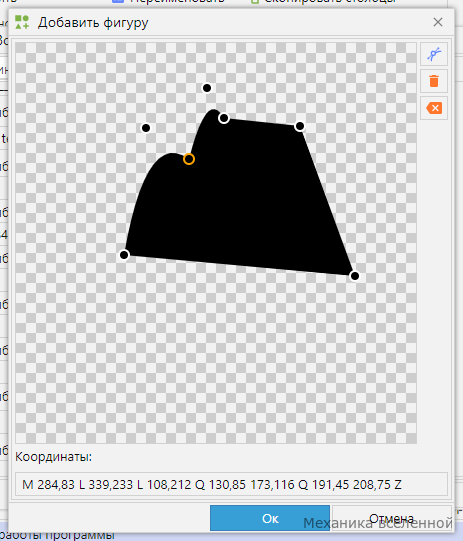Click empty checkerboard canvas in top-right corner
Screen dimensions: 463x541
tap(386, 69)
